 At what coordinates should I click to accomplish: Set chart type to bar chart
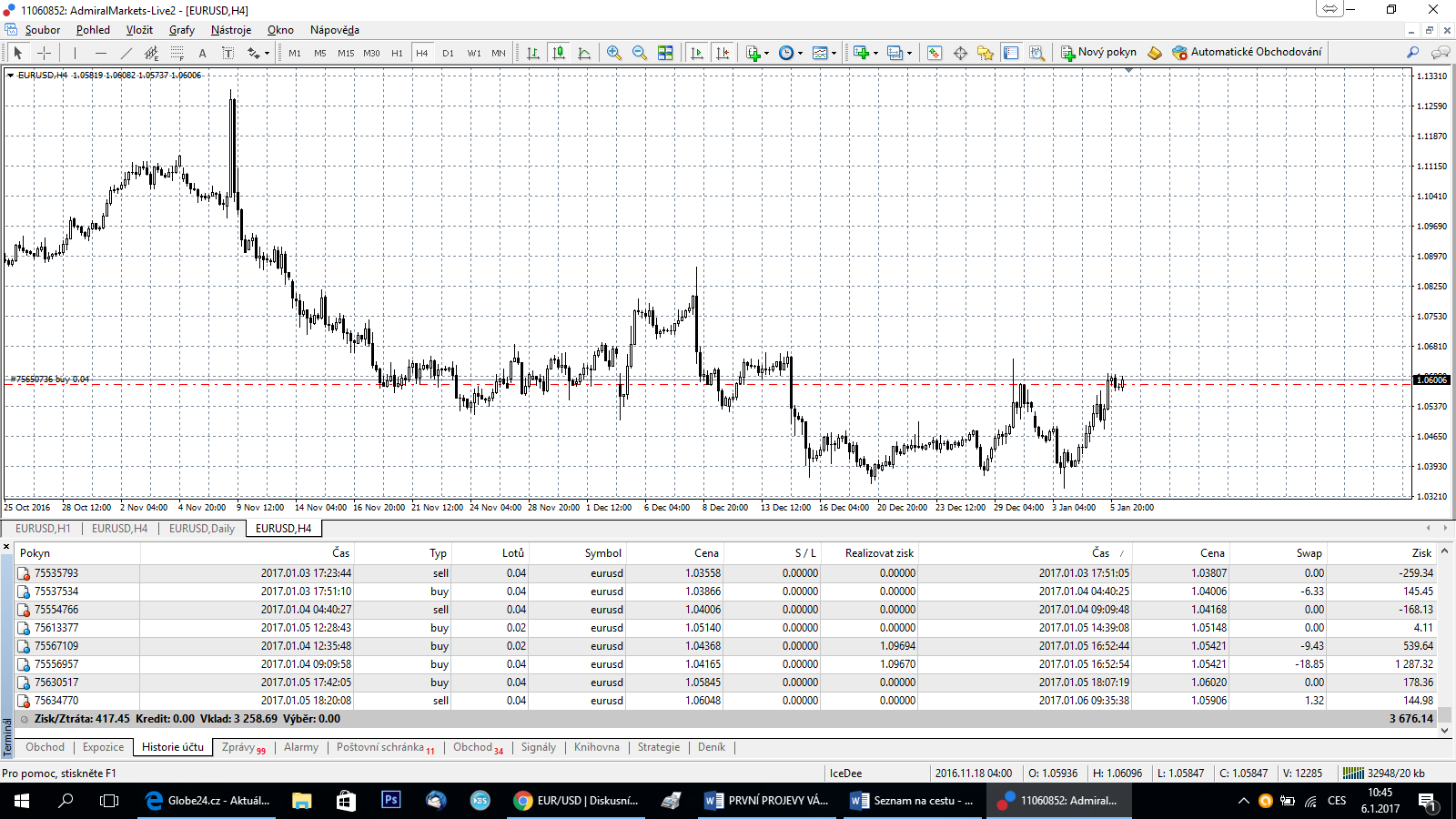533,53
